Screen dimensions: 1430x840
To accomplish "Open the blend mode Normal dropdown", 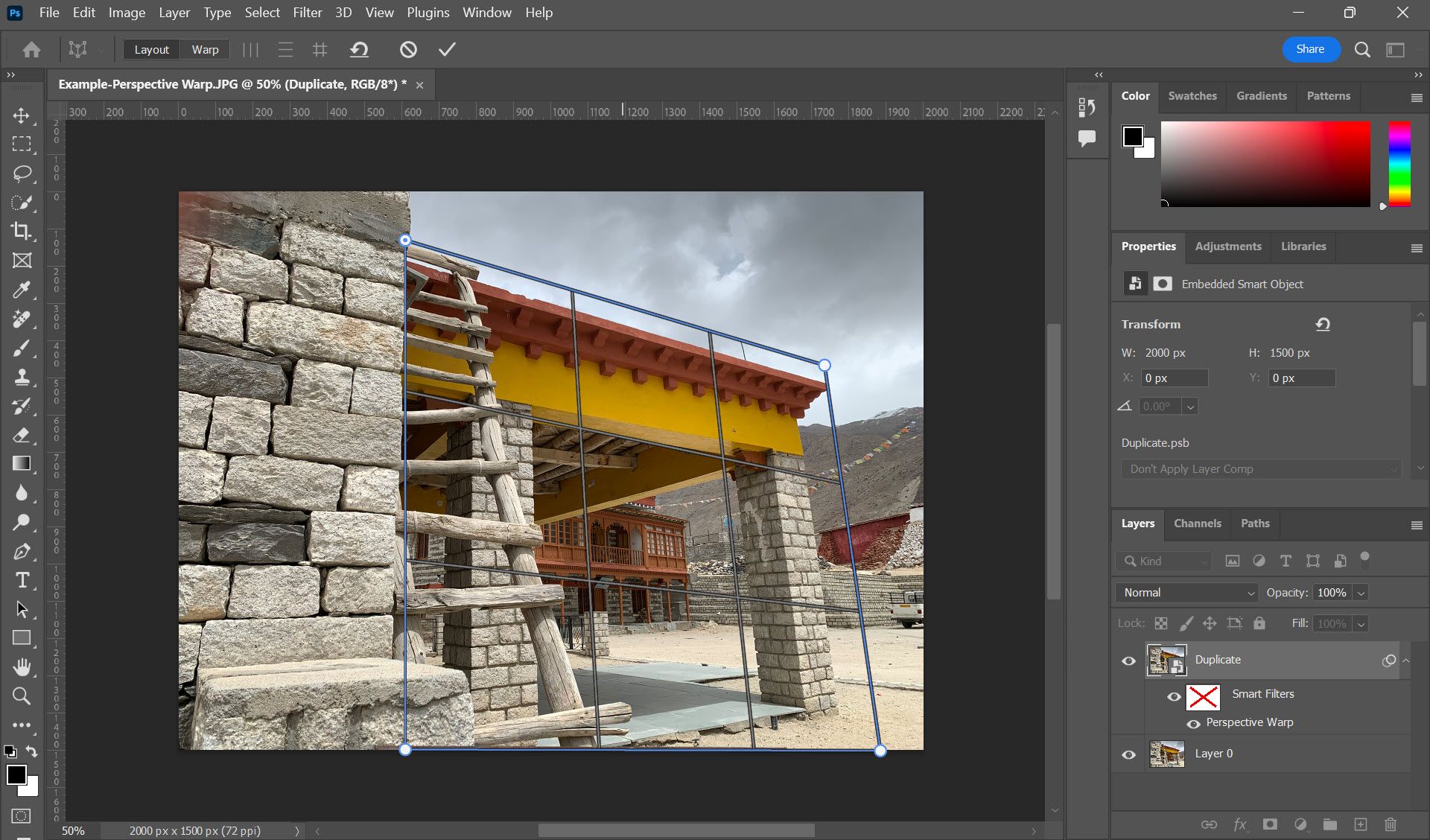I will point(1187,593).
